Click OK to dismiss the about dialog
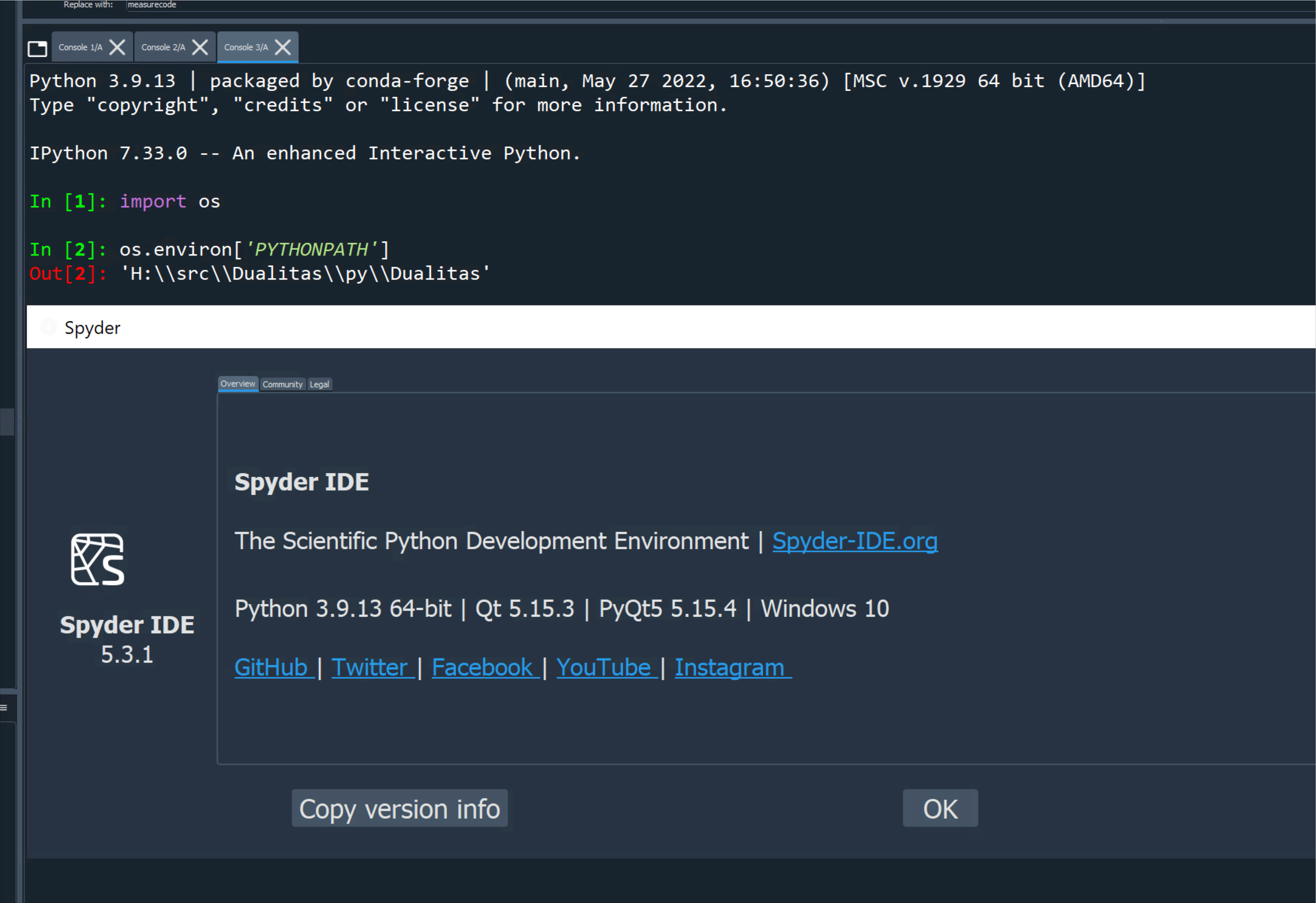The width and height of the screenshot is (1316, 903). (939, 809)
